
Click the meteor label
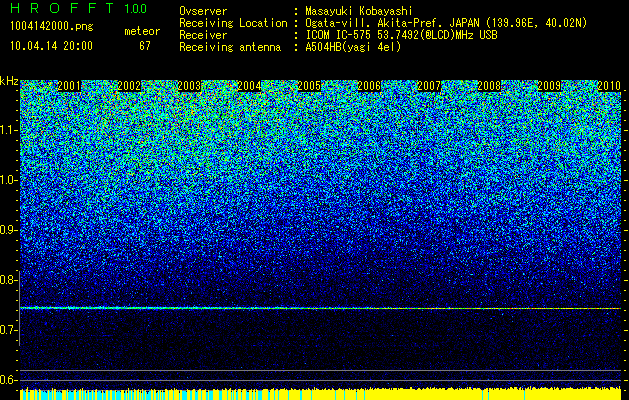click(x=142, y=31)
